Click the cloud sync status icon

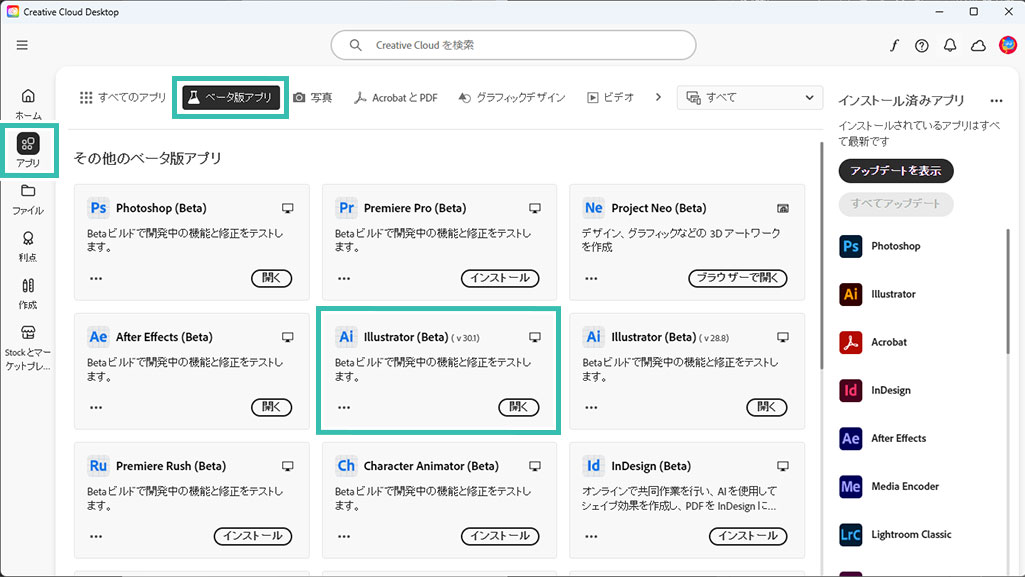(x=978, y=46)
